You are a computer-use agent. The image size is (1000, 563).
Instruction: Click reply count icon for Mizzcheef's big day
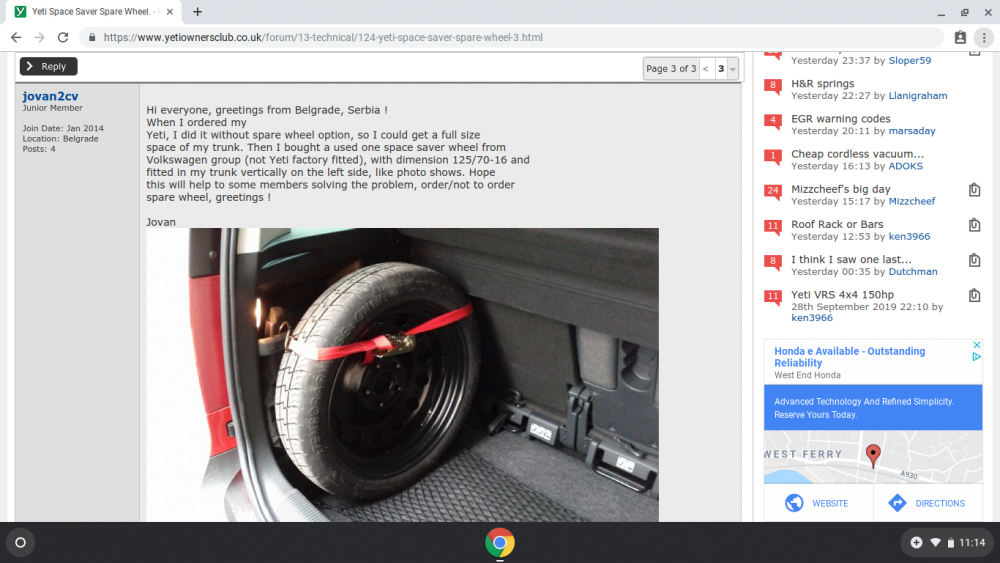click(773, 191)
